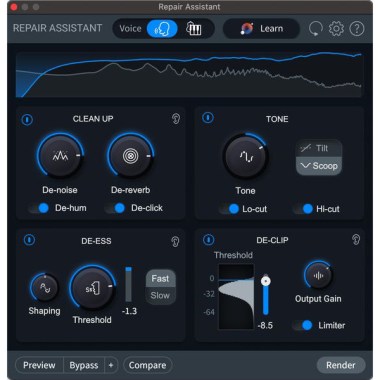Disable the De-hum switch
The height and width of the screenshot is (380, 380).
pyautogui.click(x=39, y=208)
